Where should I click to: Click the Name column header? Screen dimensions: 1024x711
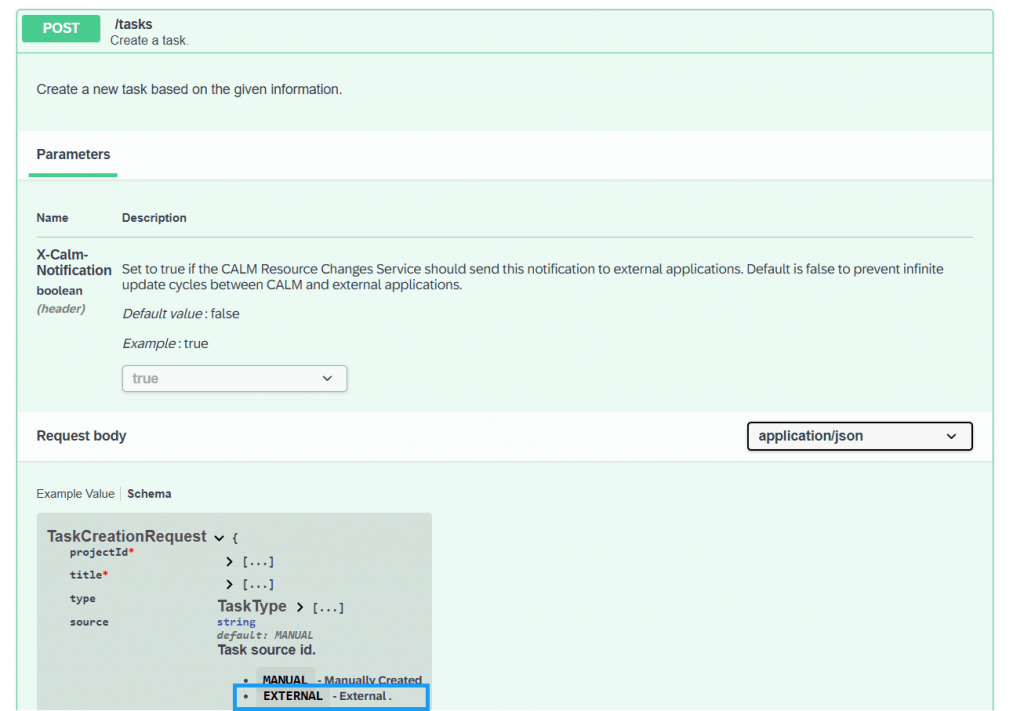pos(52,218)
